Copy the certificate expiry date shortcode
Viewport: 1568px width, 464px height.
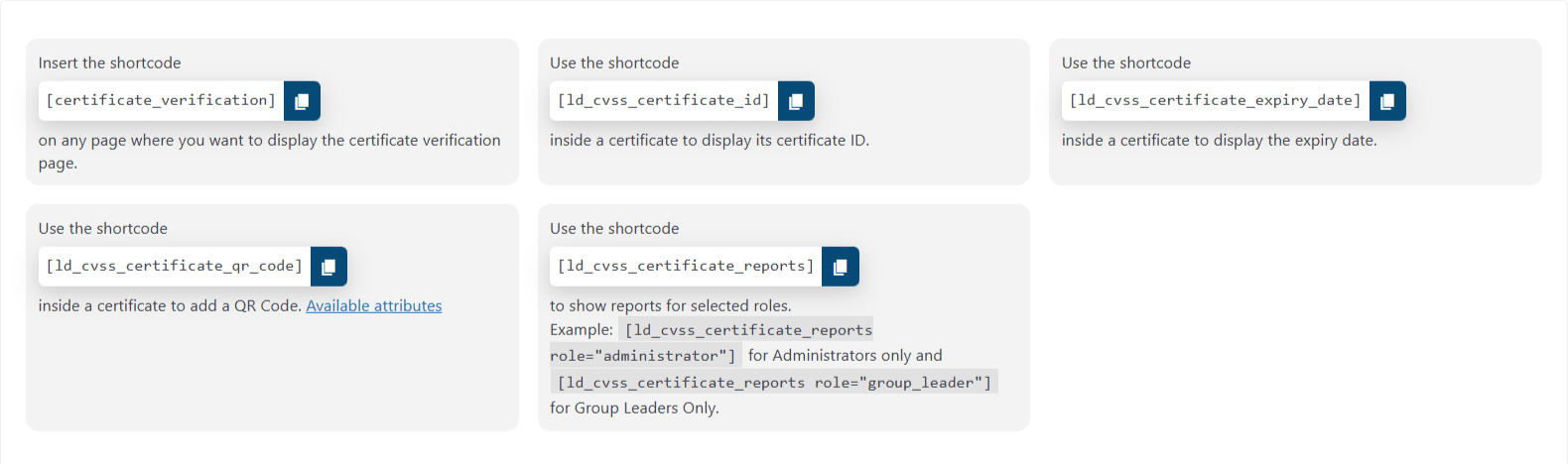1387,101
